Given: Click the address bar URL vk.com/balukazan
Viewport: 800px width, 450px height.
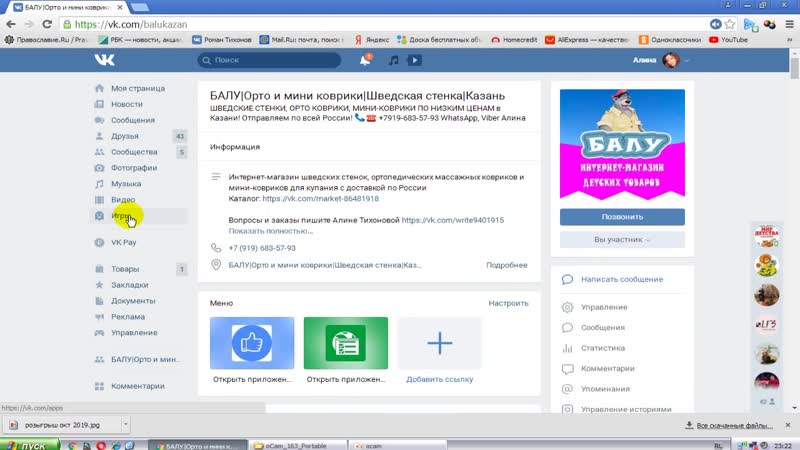Looking at the screenshot, I should (x=131, y=24).
